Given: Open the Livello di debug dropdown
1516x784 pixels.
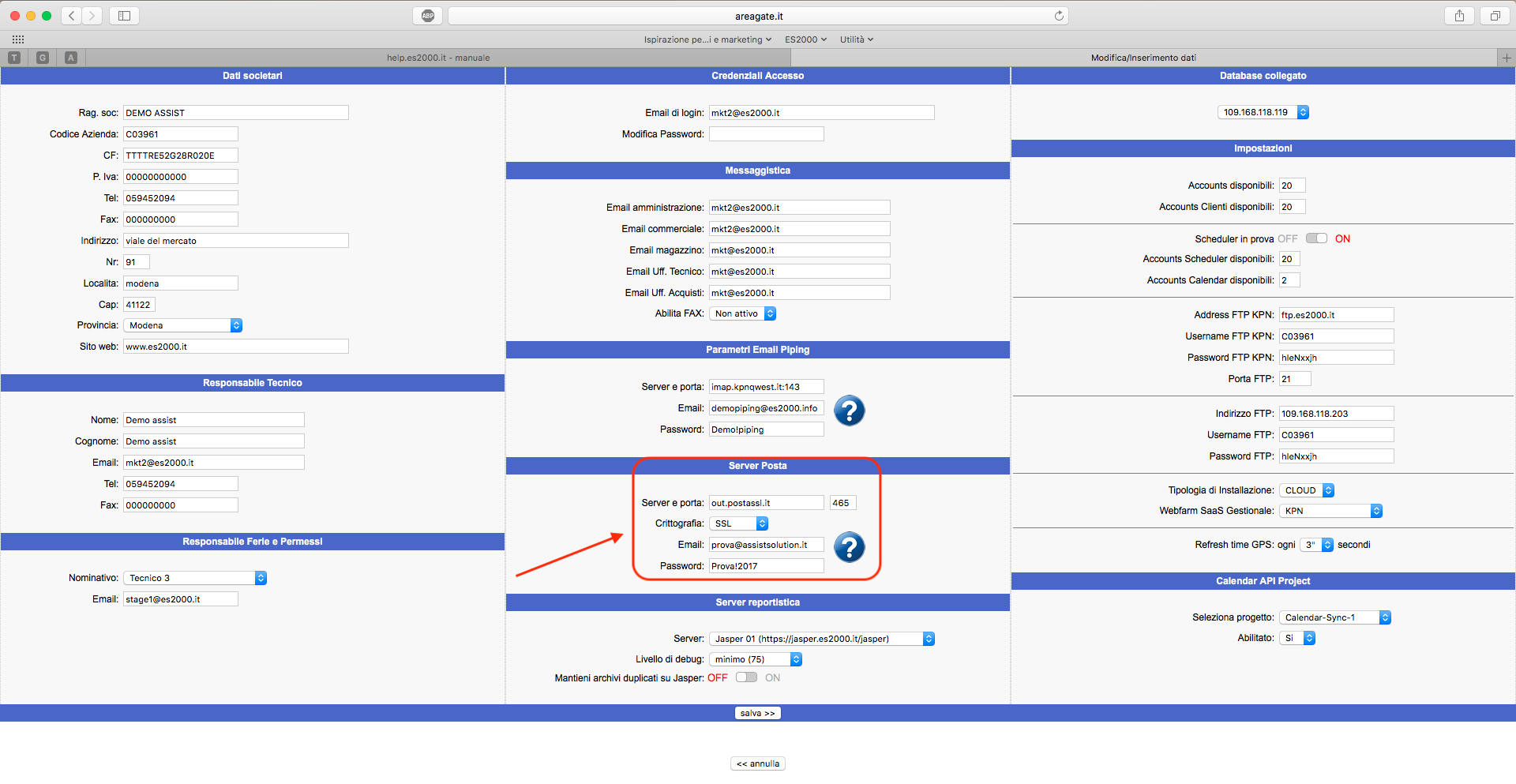Looking at the screenshot, I should coord(756,659).
